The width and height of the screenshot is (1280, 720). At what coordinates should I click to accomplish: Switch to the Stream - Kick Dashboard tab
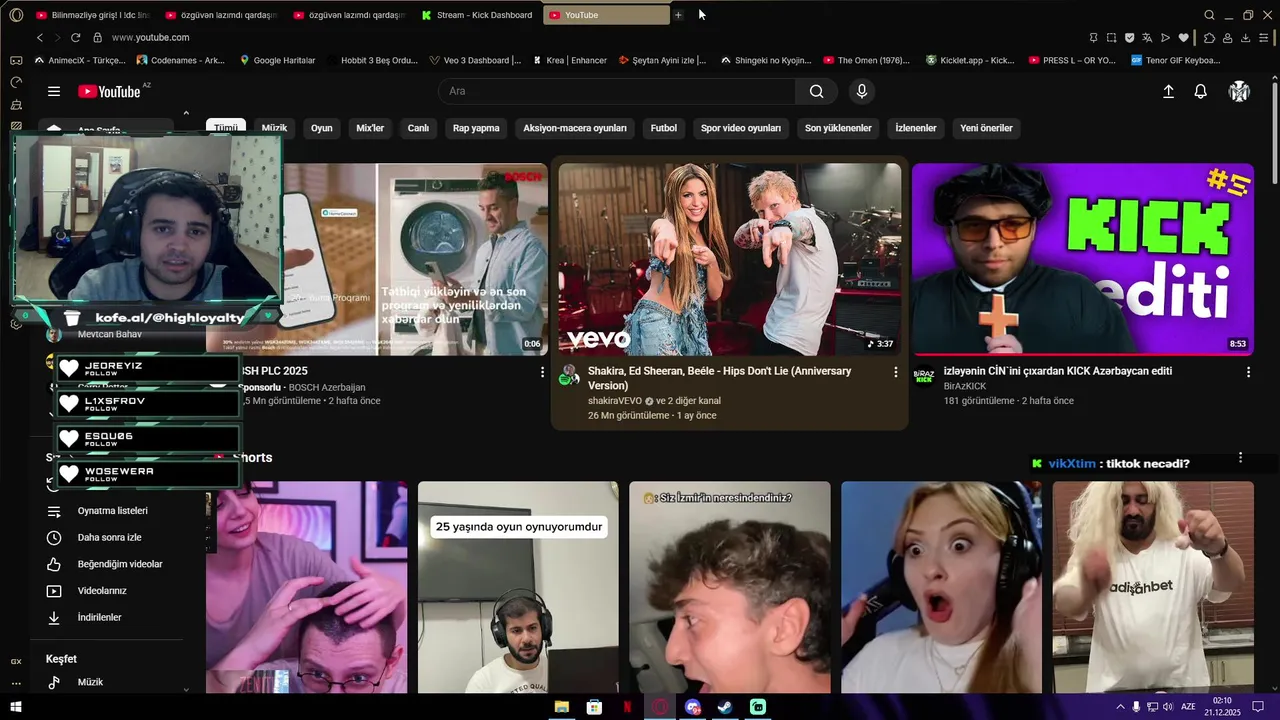478,15
